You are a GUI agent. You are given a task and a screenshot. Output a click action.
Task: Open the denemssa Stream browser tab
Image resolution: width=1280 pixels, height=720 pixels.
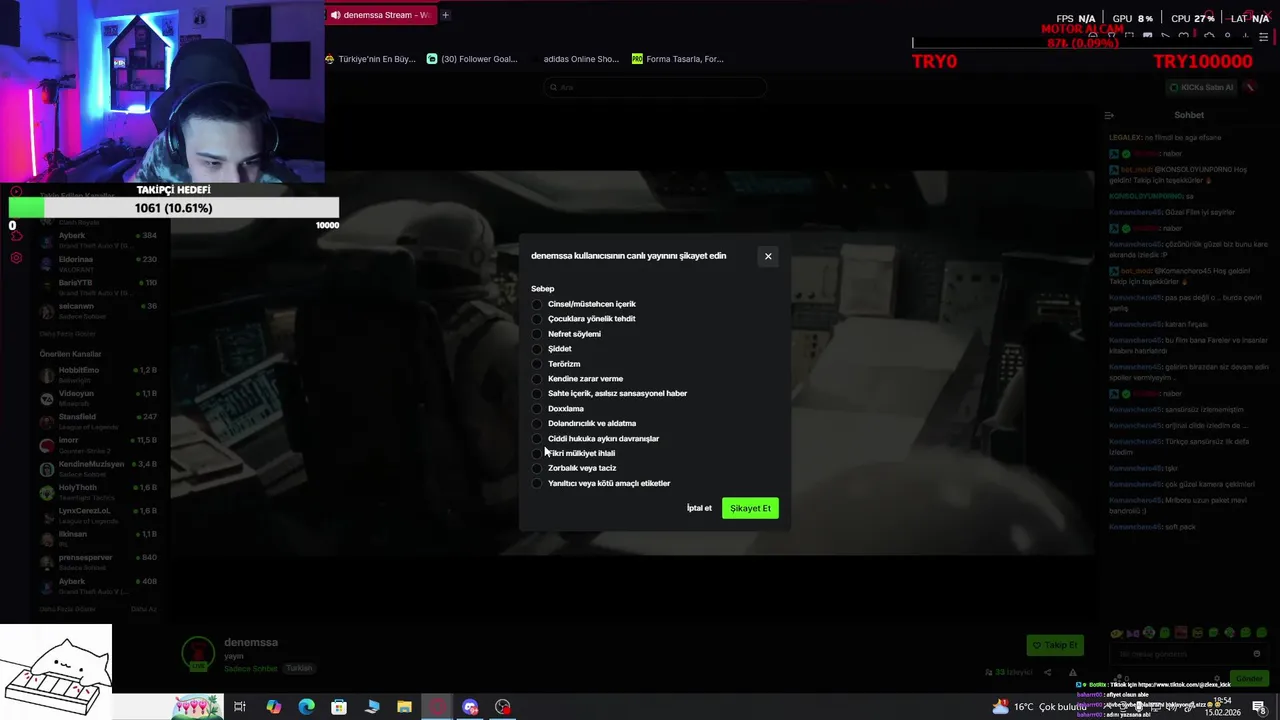(x=380, y=15)
